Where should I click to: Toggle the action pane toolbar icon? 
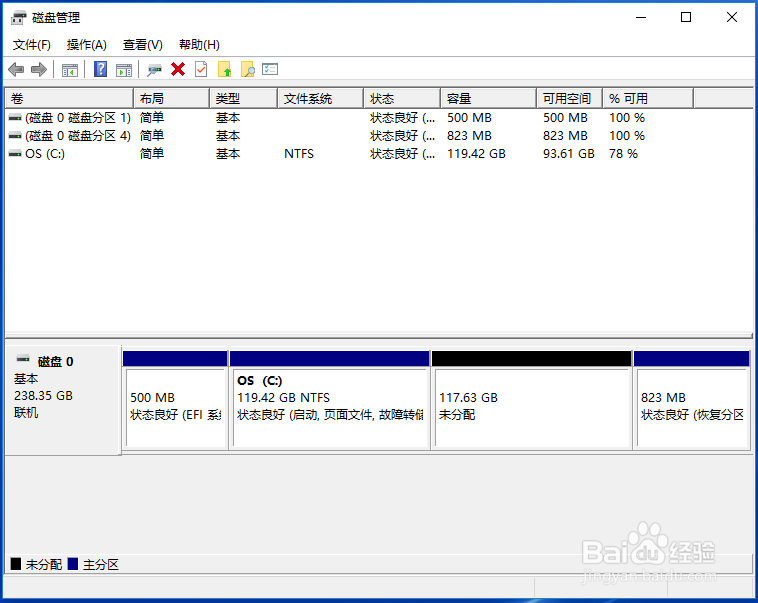pyautogui.click(x=124, y=70)
